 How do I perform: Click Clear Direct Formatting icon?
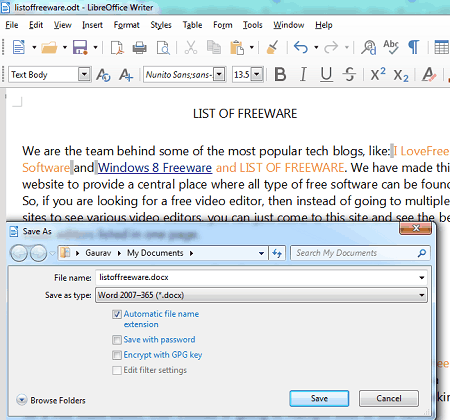[x=429, y=74]
